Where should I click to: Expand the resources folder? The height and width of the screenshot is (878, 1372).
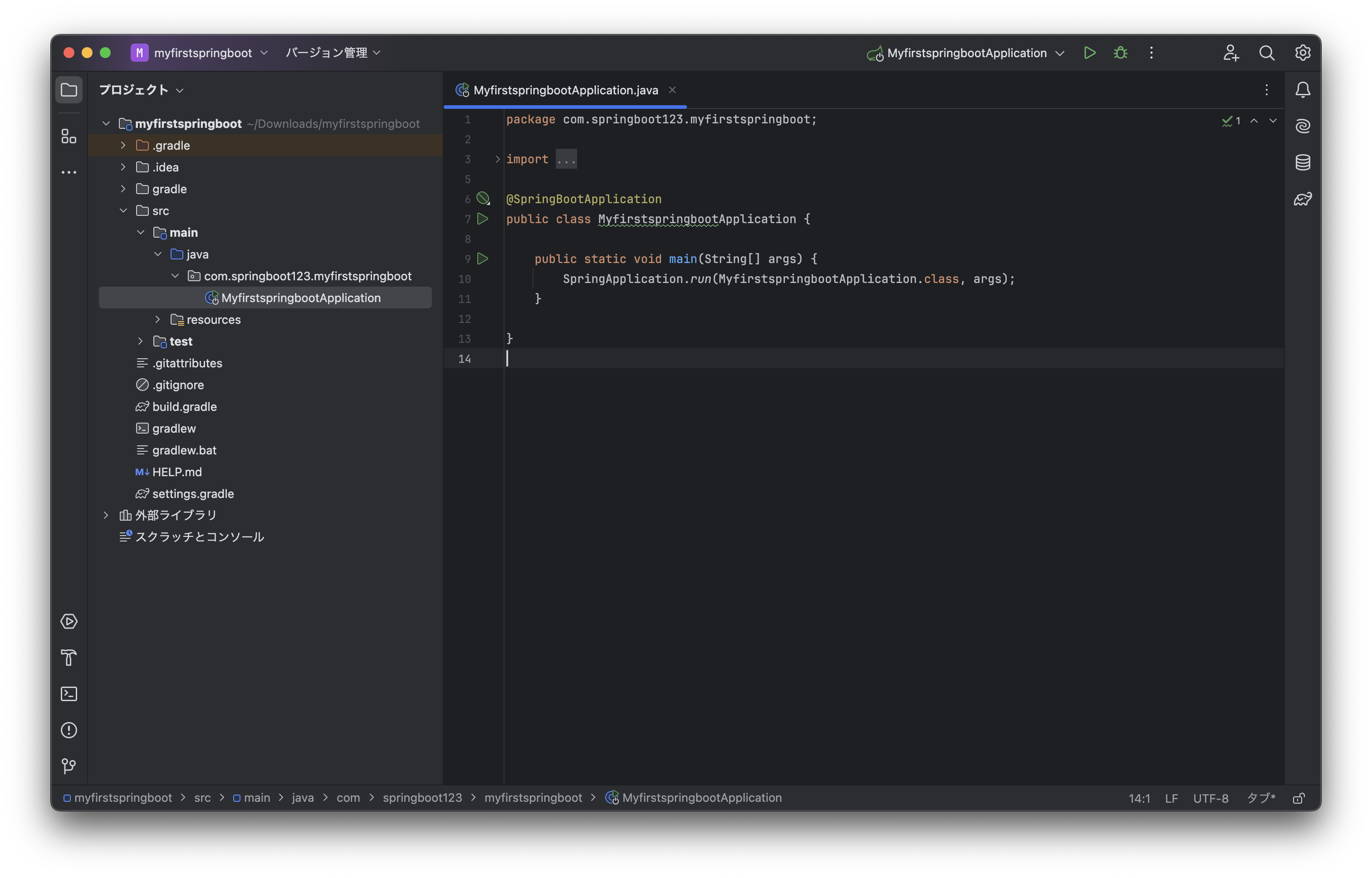[x=157, y=319]
